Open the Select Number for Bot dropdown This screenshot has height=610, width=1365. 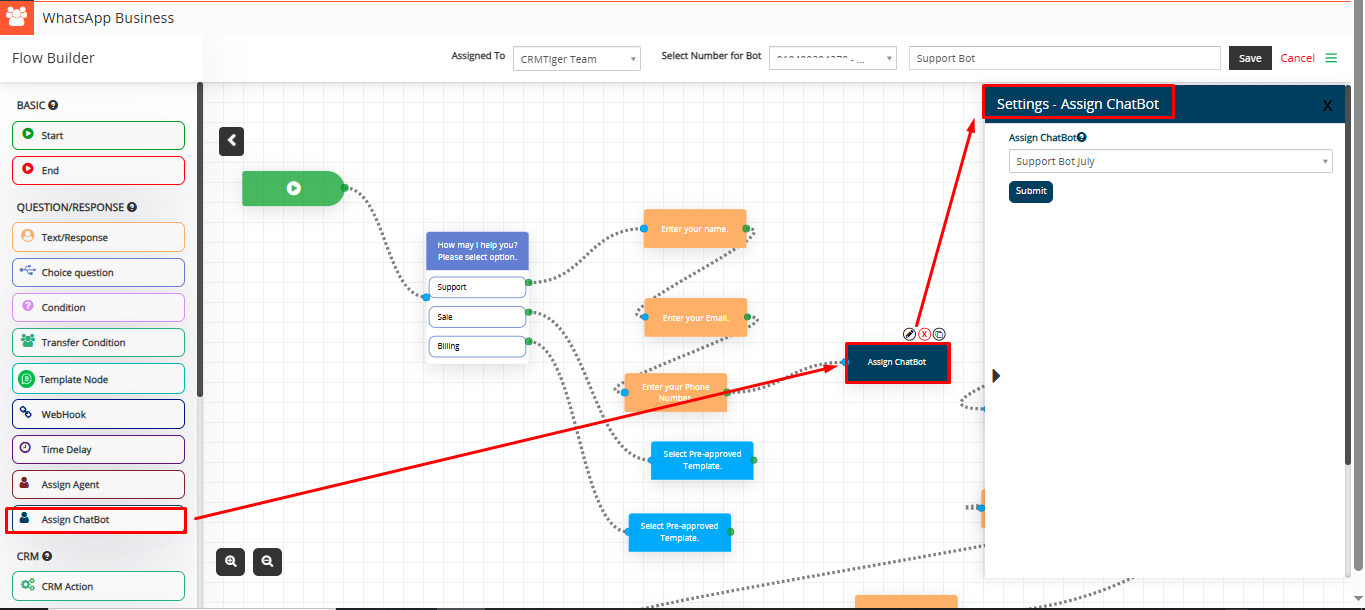(x=832, y=59)
